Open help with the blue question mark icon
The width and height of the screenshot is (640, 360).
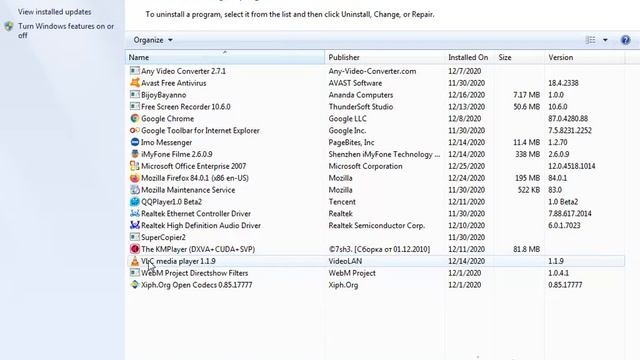625,40
